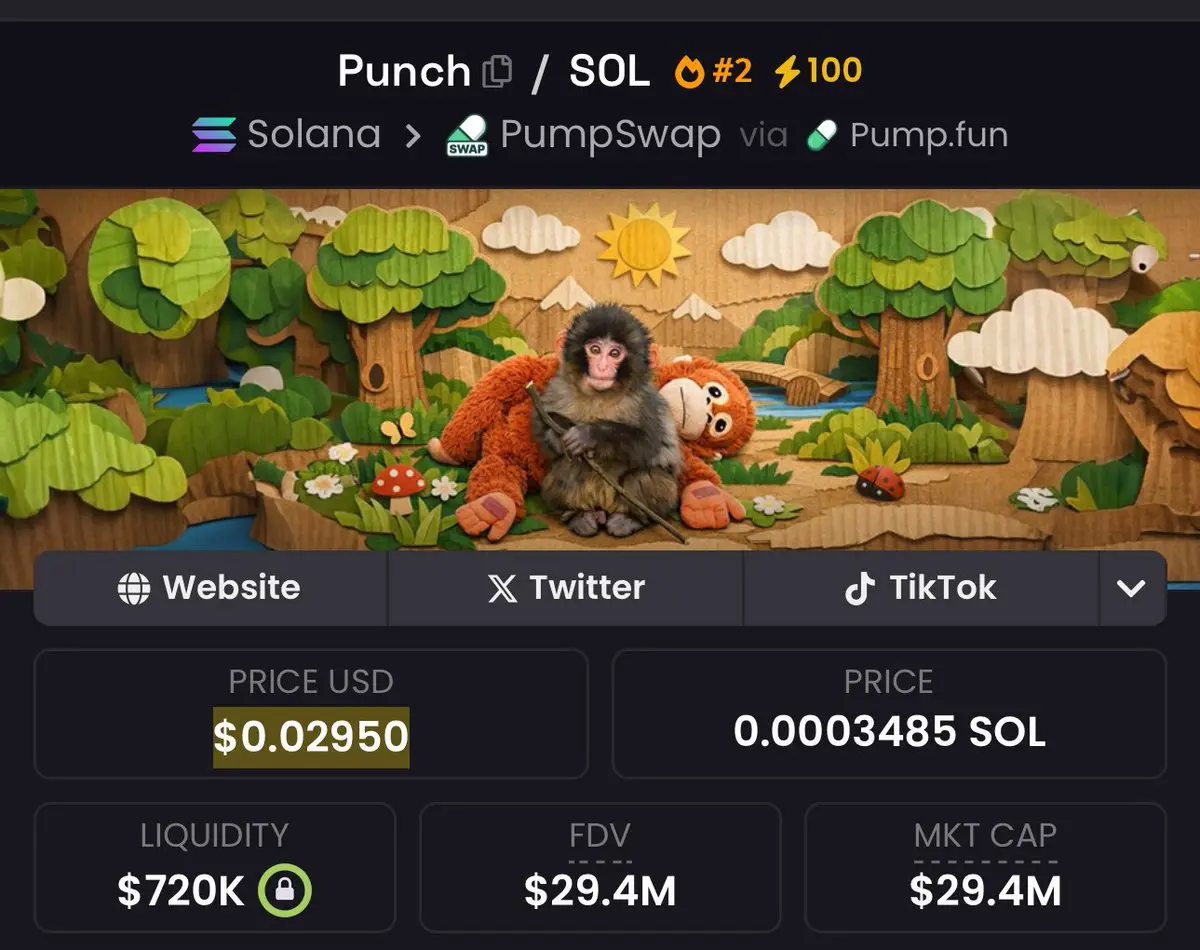Viewport: 1200px width, 950px height.
Task: Click the highlighted $0.02950 price value
Action: point(311,737)
